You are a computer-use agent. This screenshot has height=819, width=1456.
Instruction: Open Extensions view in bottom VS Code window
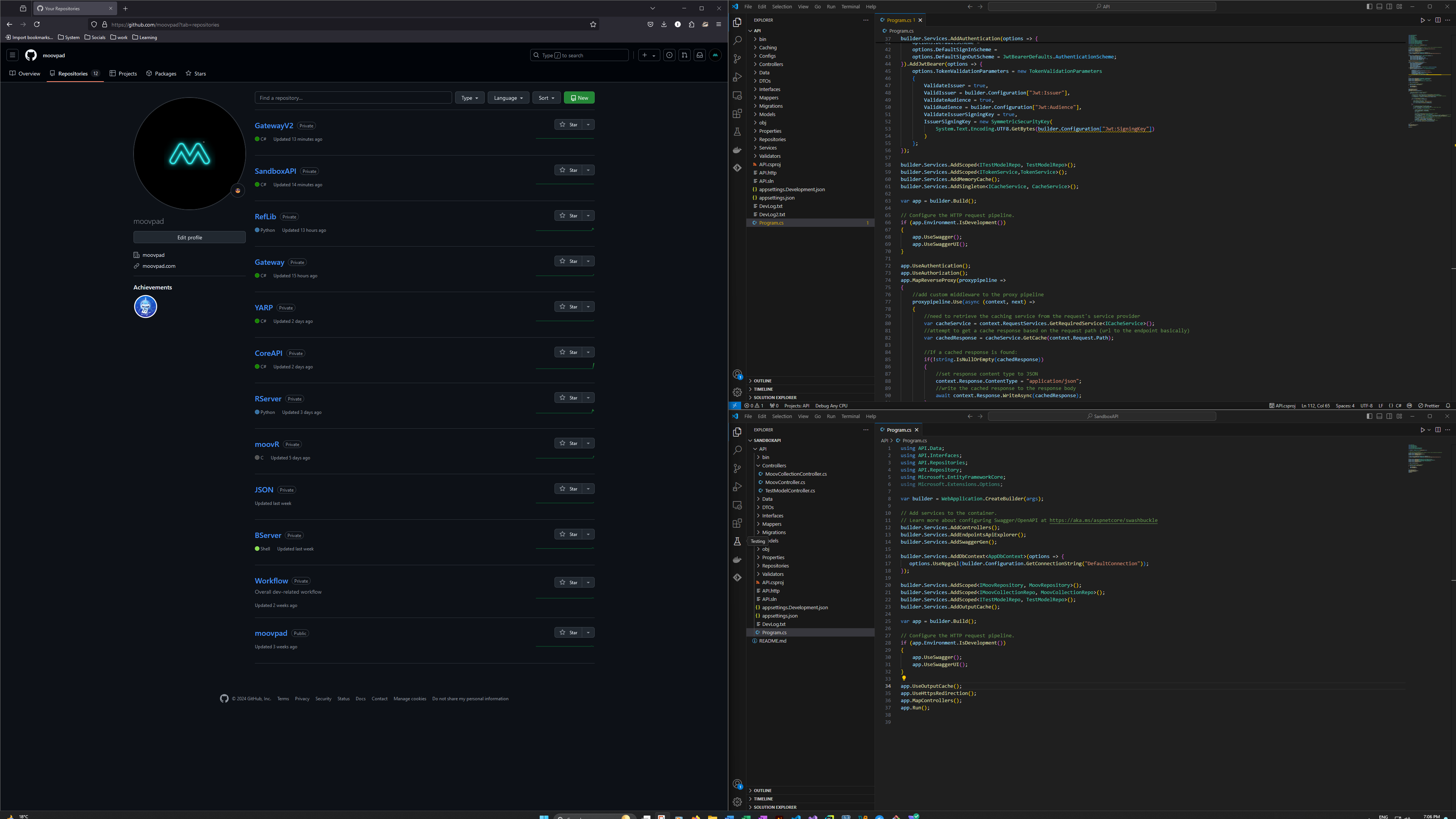(737, 523)
